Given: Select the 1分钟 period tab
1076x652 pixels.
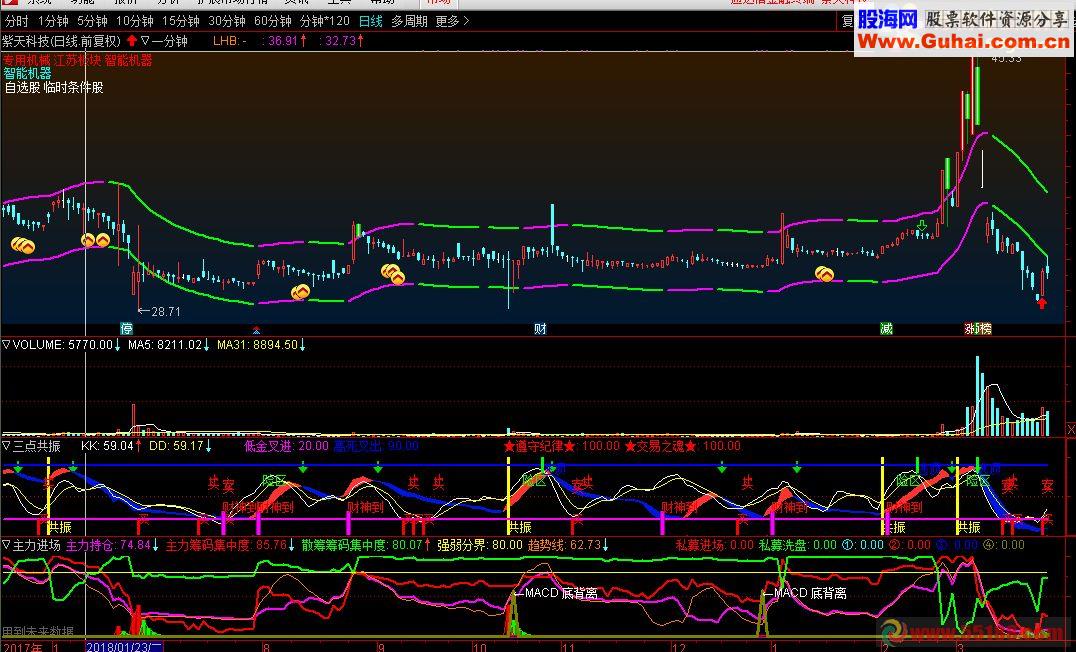Looking at the screenshot, I should 53,21.
